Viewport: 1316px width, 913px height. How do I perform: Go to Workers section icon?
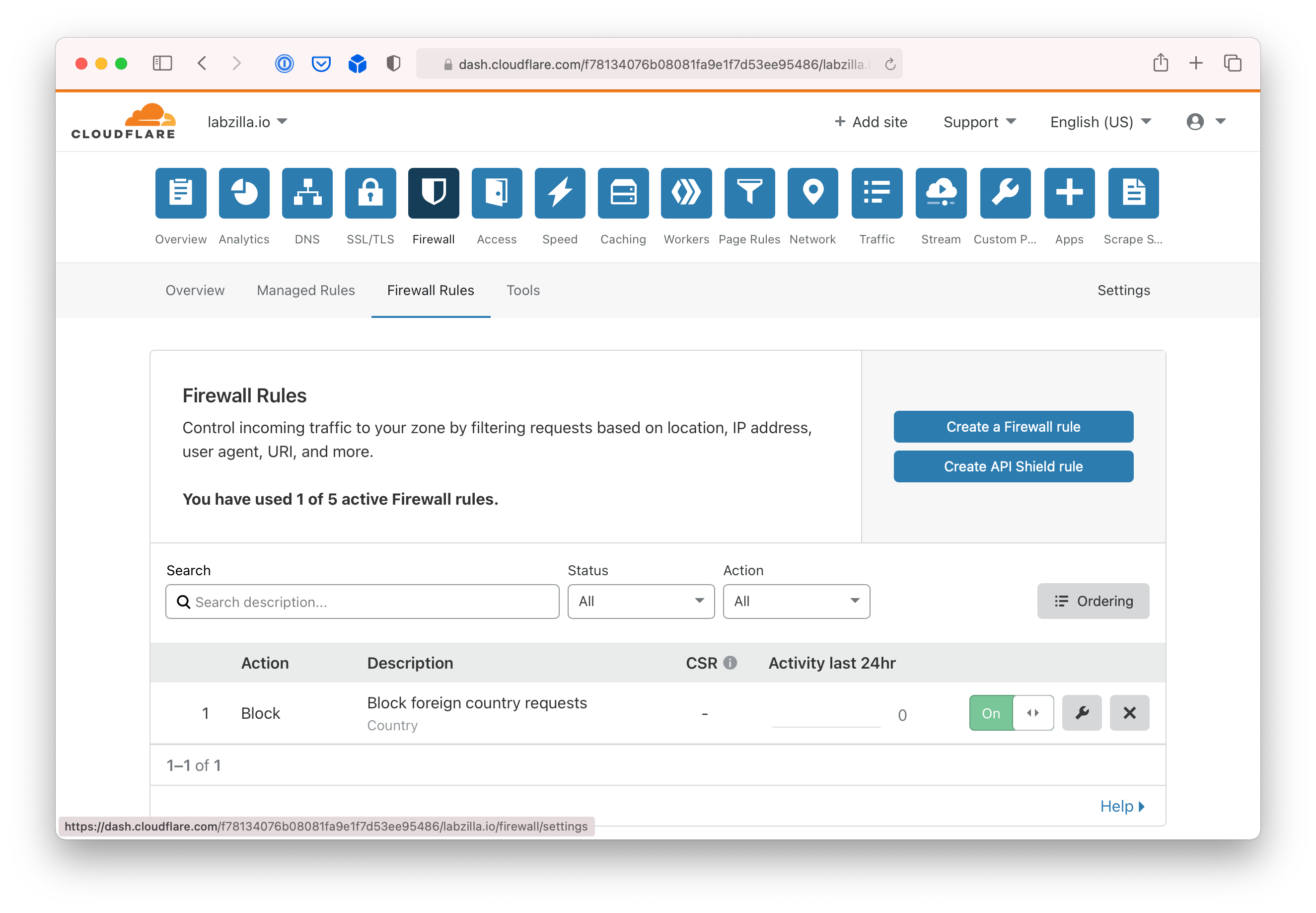coord(686,193)
